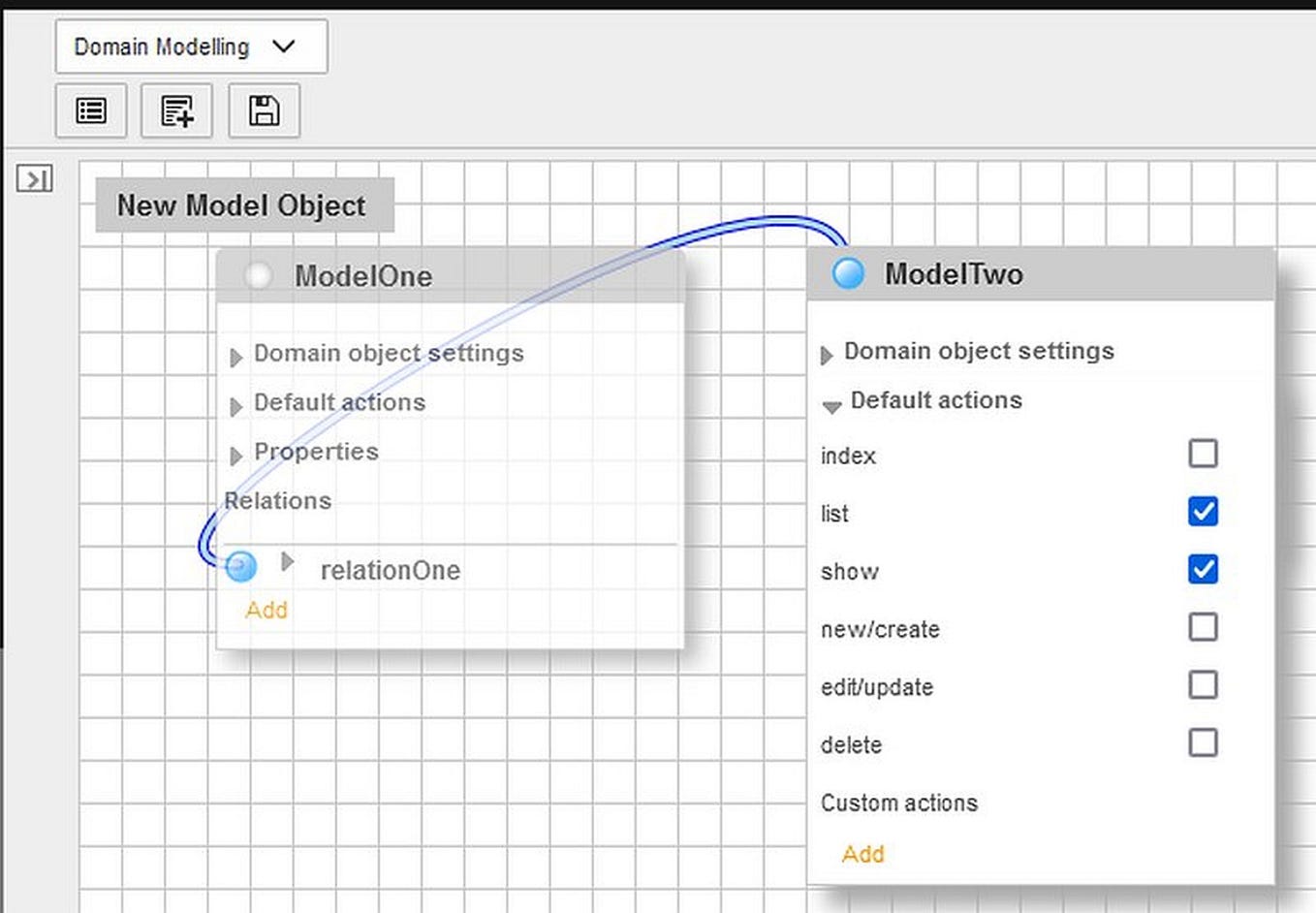Select the New Model Object element
The image size is (1316, 913).
(x=242, y=205)
